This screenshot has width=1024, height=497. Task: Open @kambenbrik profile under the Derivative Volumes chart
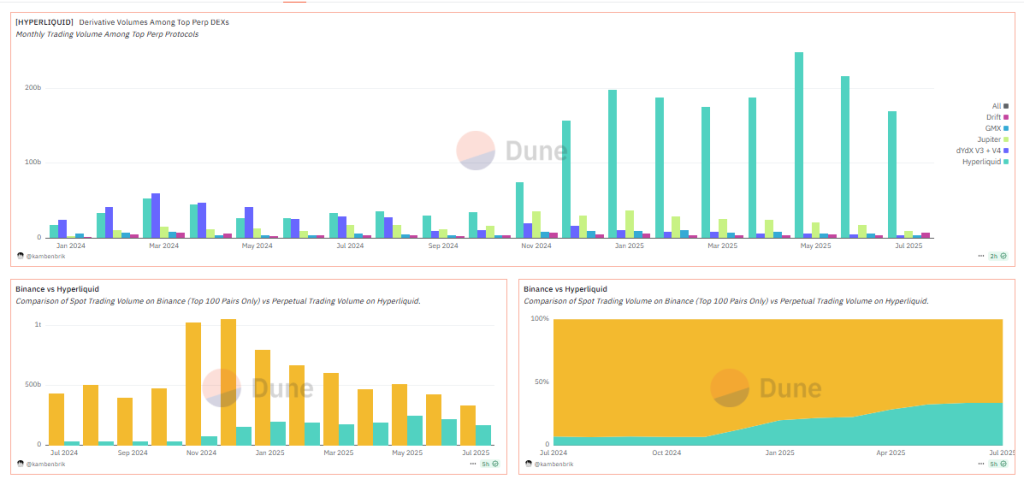click(45, 256)
